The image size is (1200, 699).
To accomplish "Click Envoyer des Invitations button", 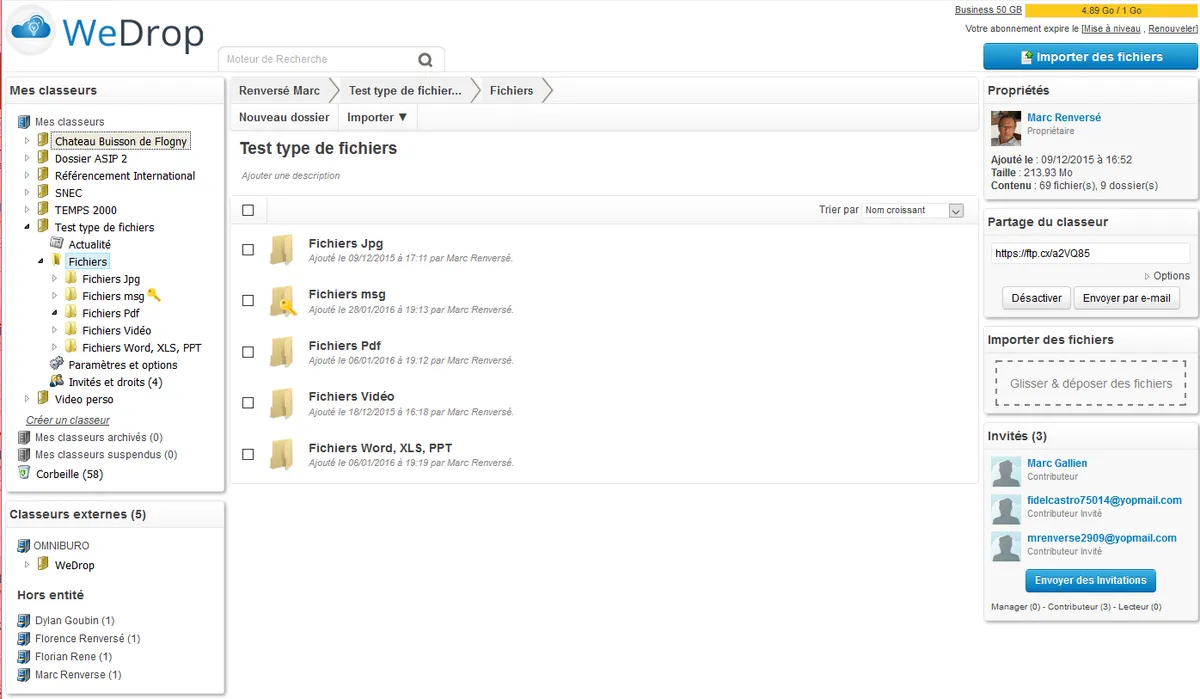I will 1090,580.
